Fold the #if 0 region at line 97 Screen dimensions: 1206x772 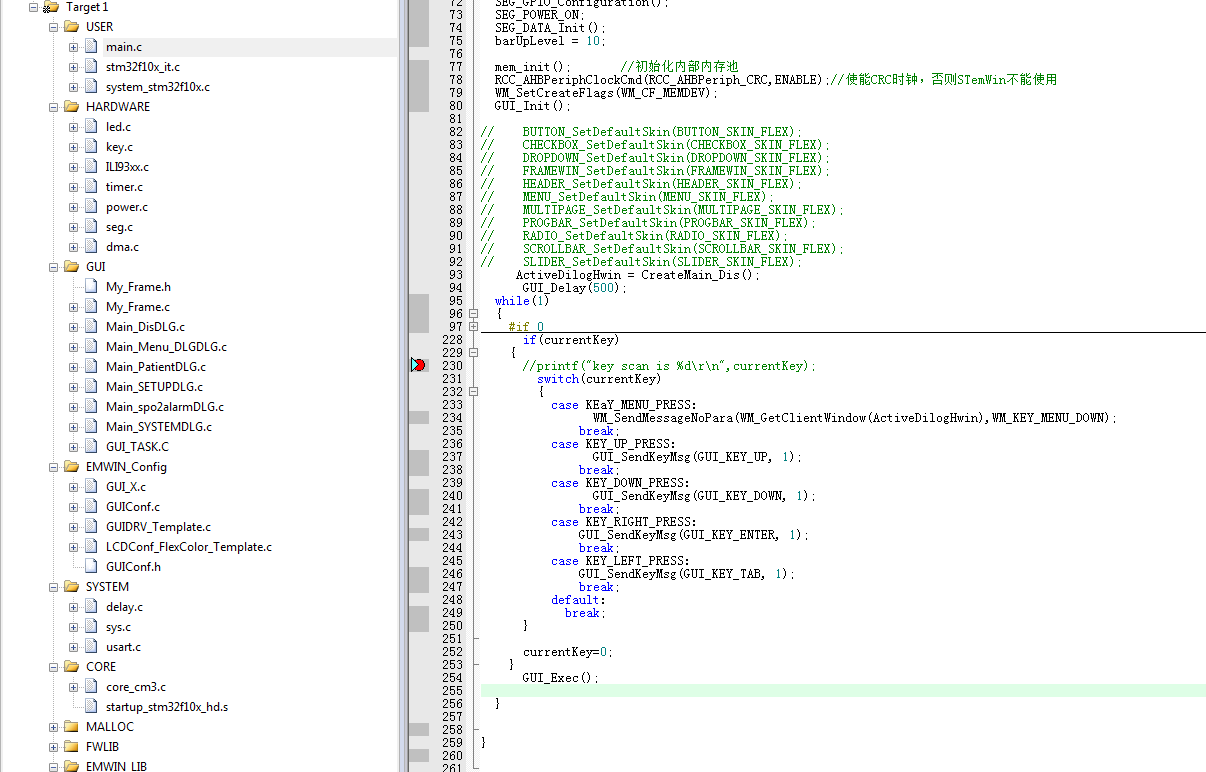coord(473,327)
